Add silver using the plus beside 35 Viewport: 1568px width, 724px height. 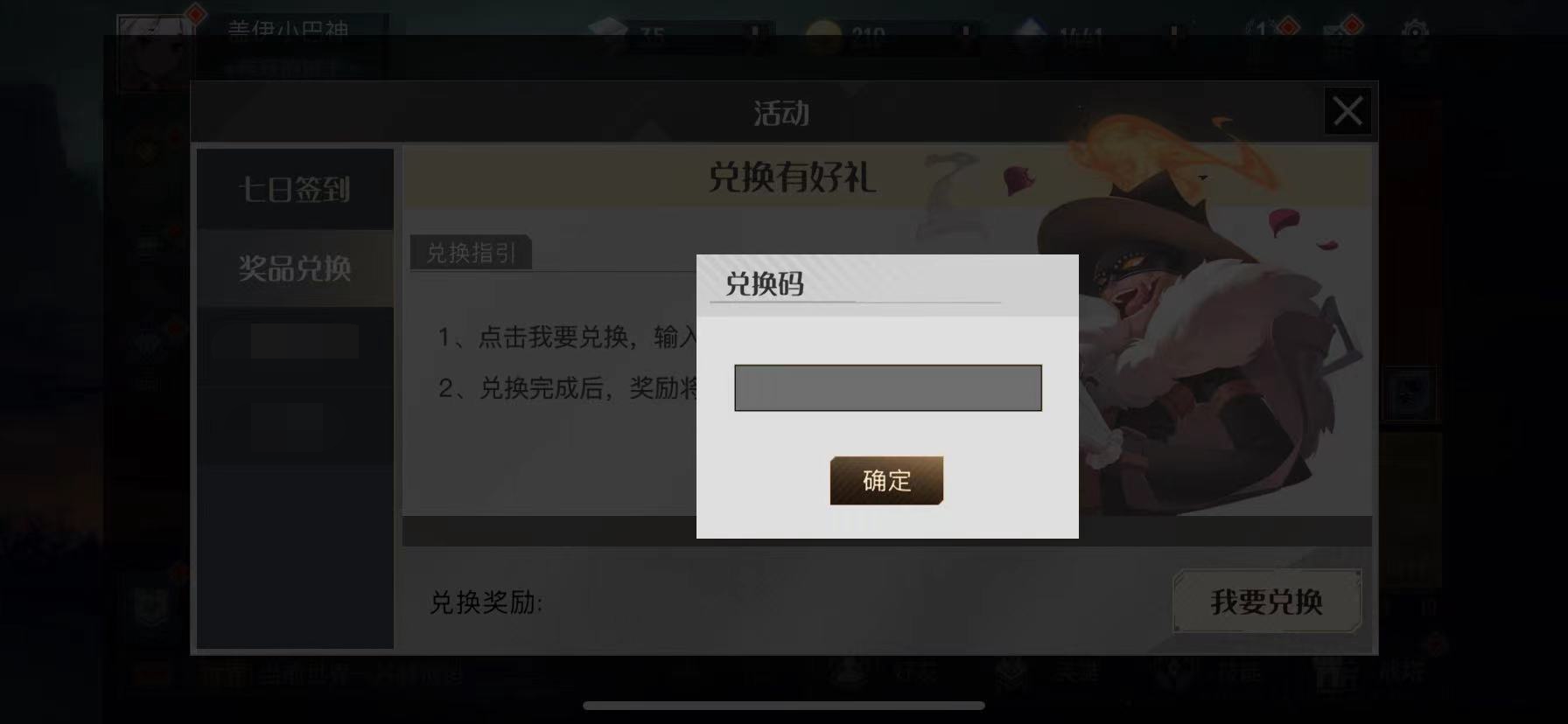pos(754,37)
